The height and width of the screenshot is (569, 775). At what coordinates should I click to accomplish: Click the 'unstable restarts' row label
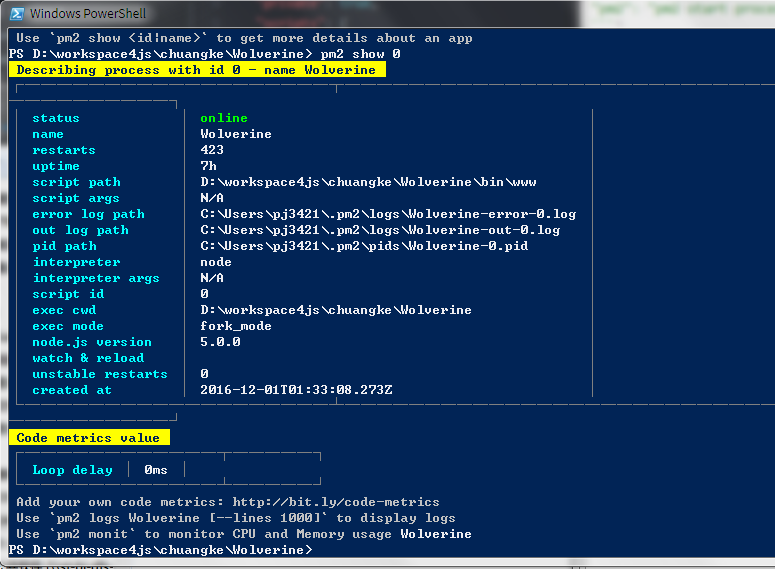[x=100, y=374]
